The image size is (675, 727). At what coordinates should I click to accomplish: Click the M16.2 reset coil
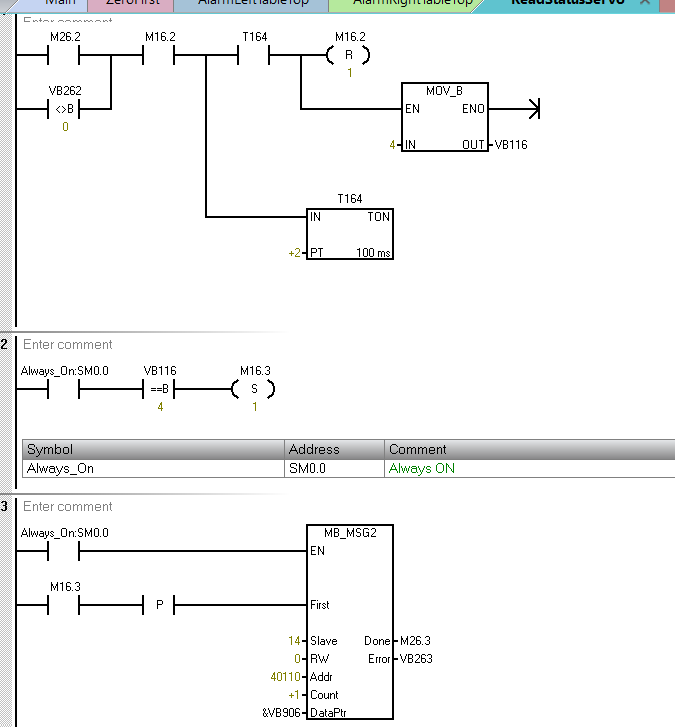point(350,56)
